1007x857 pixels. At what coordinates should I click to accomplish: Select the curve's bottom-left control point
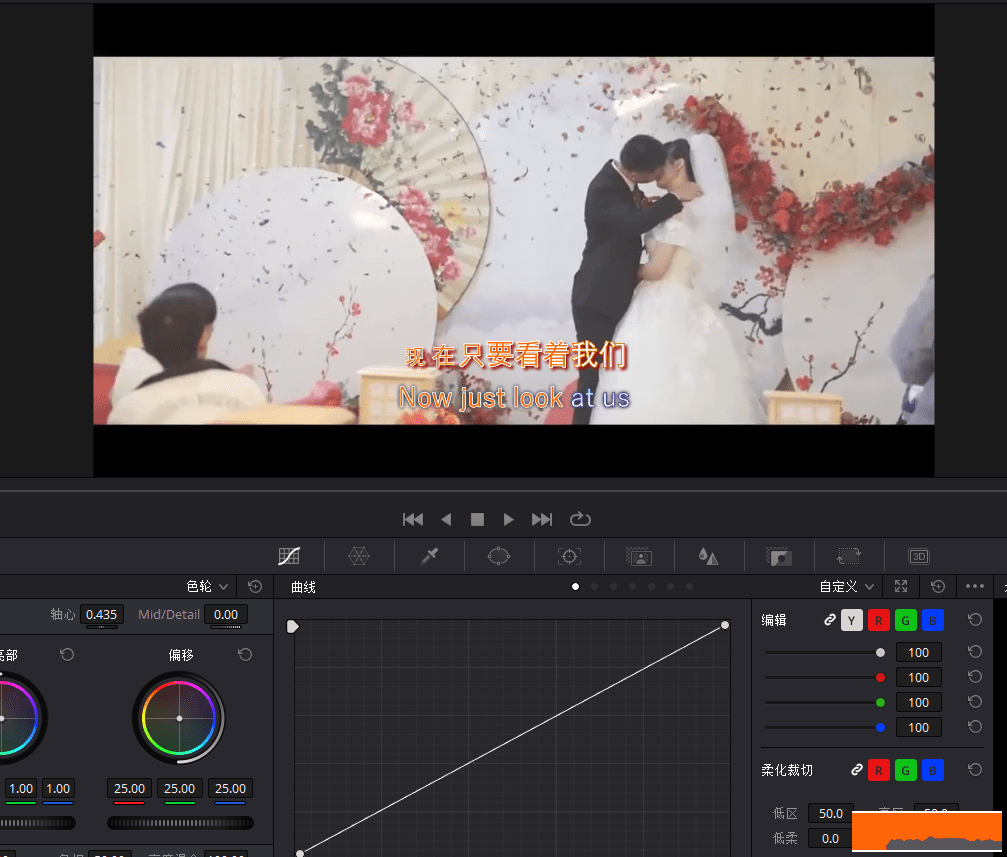300,853
